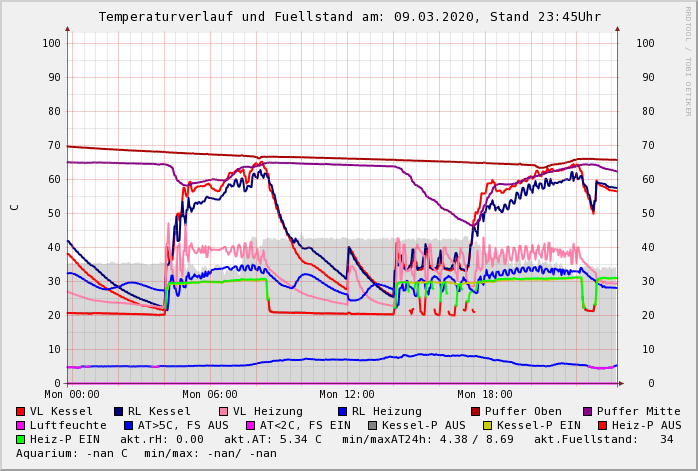
Task: Click the gray Kessel-P AUS legend swatch
Action: coord(372,425)
